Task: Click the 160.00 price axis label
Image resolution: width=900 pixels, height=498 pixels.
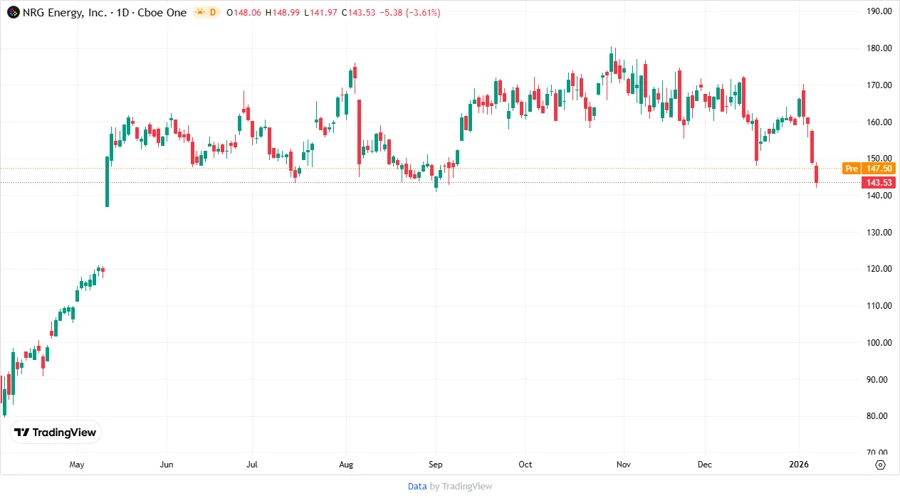Action: coord(879,122)
